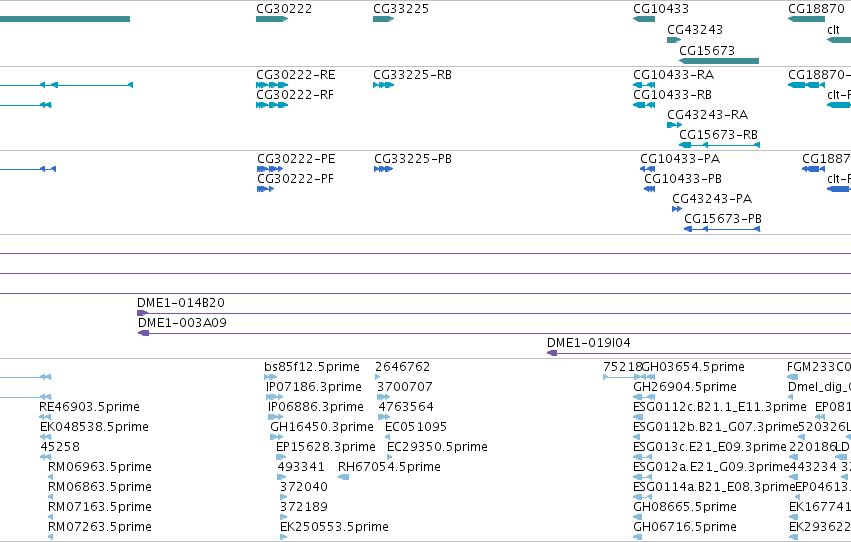Screen dimensions: 851x542
Task: Select the CG15673-PB protein feature line
Action: [x=722, y=229]
